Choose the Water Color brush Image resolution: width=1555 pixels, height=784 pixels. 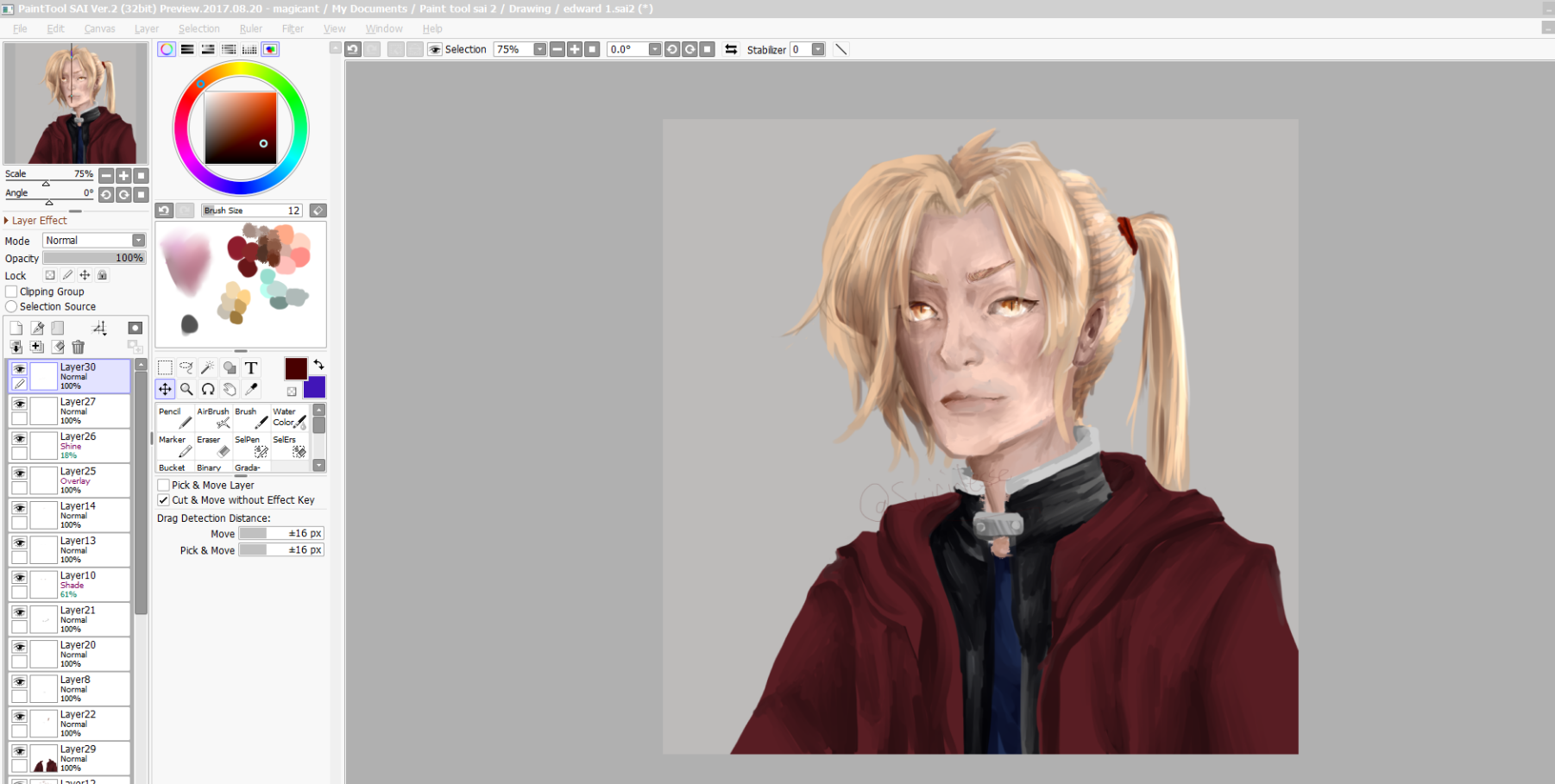290,417
